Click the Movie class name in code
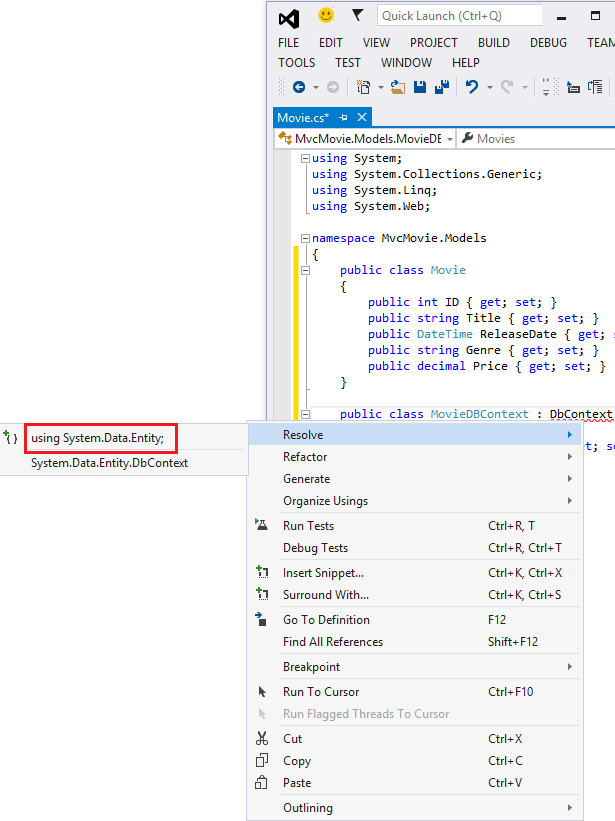 tap(448, 270)
